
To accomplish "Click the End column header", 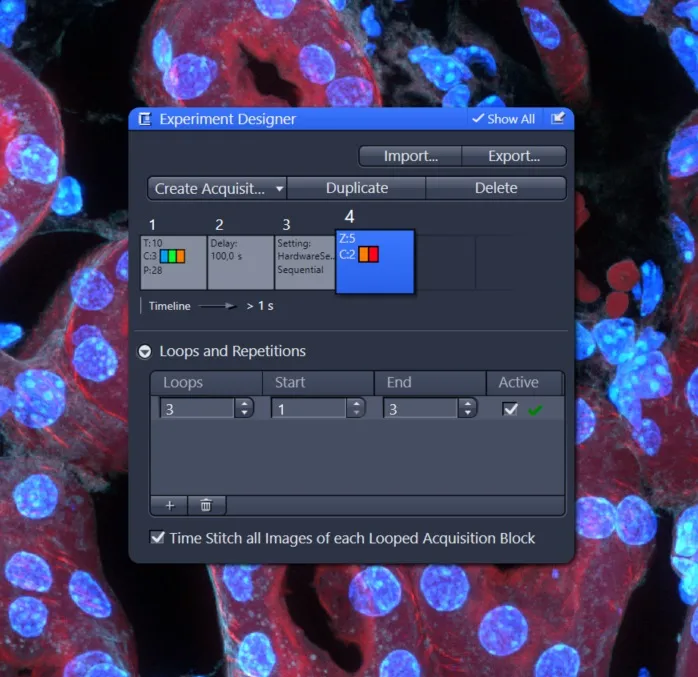I will click(430, 383).
